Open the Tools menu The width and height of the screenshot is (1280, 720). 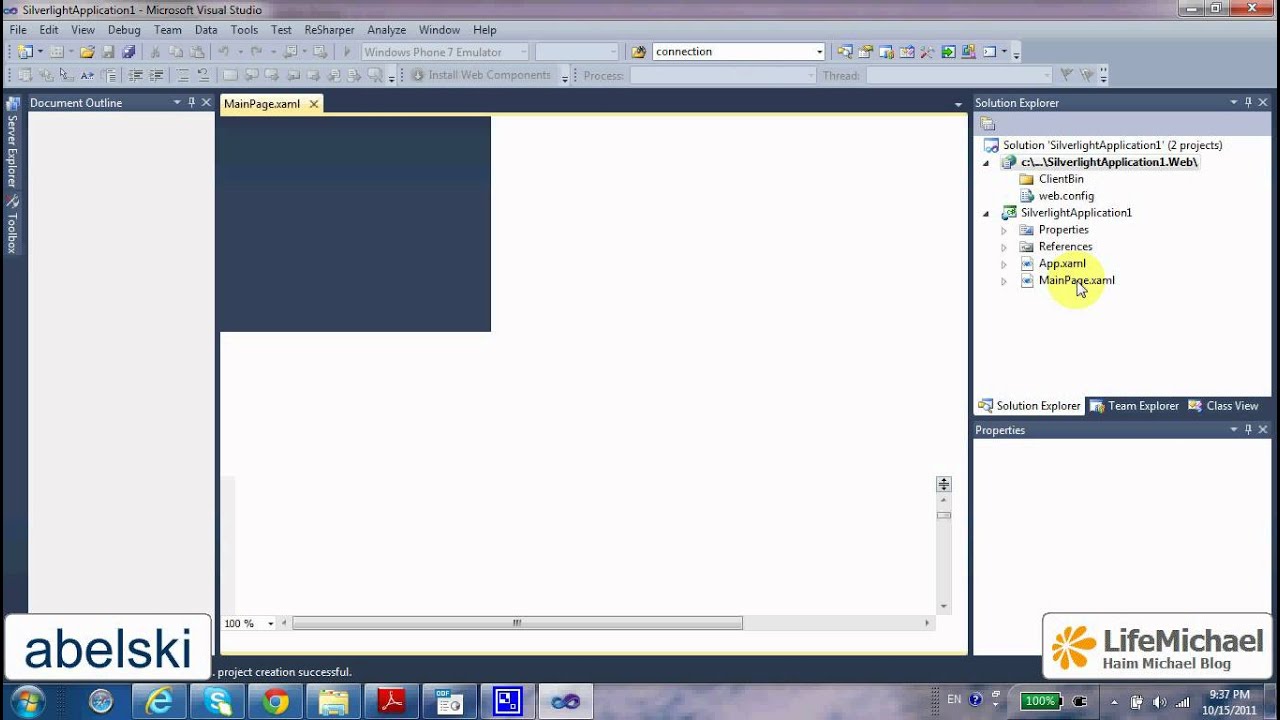tap(244, 30)
